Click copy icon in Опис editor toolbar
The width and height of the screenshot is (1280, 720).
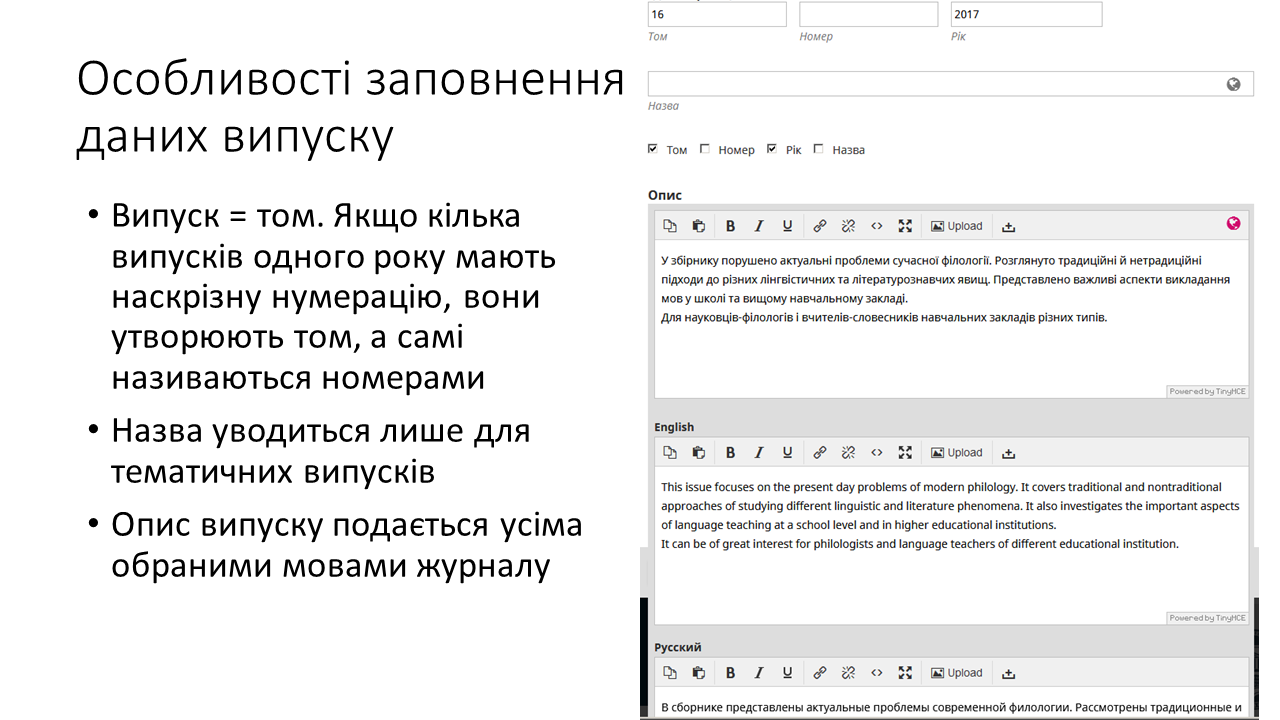670,226
